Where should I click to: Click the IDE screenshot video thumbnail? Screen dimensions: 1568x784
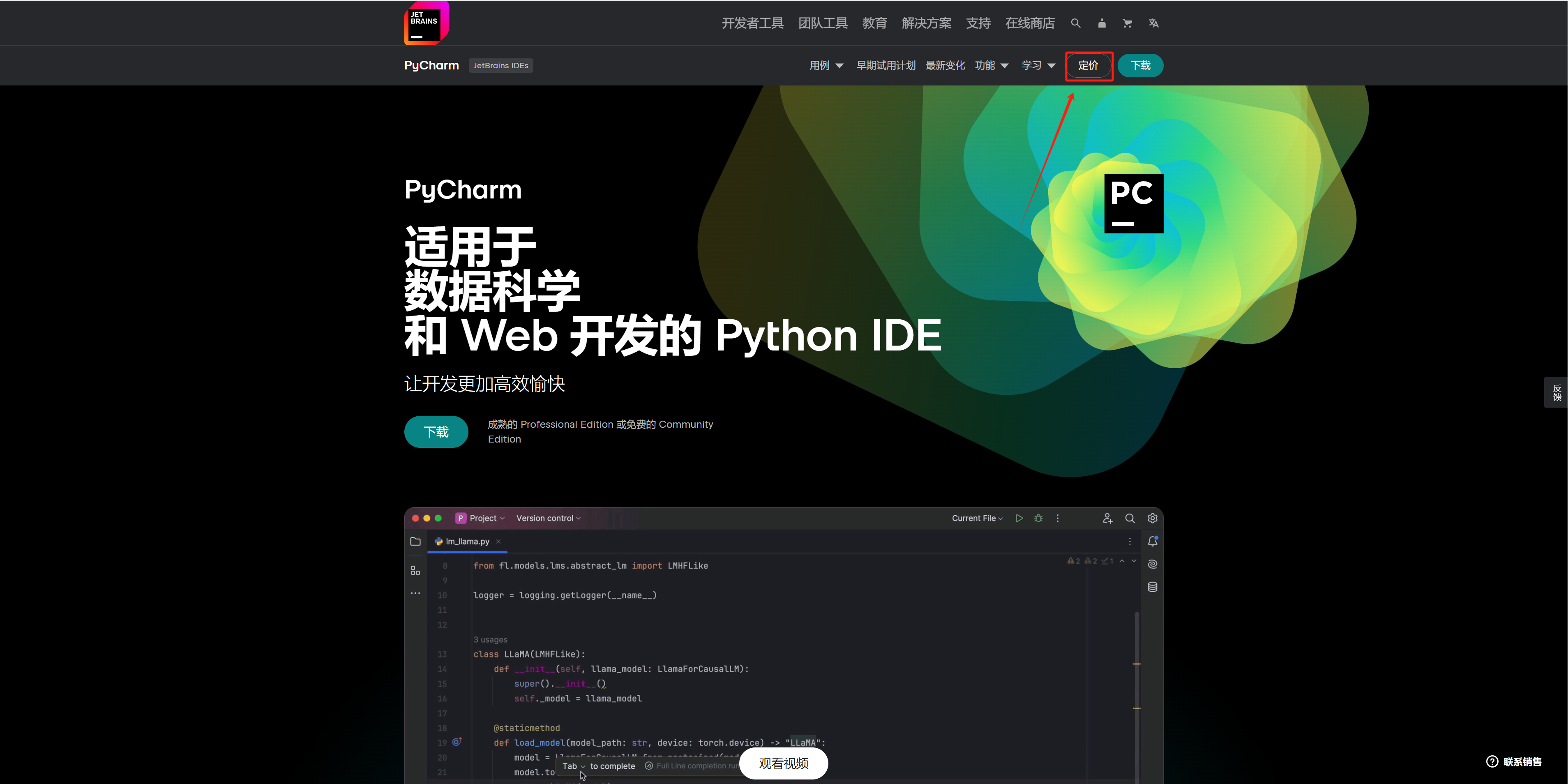(784, 645)
